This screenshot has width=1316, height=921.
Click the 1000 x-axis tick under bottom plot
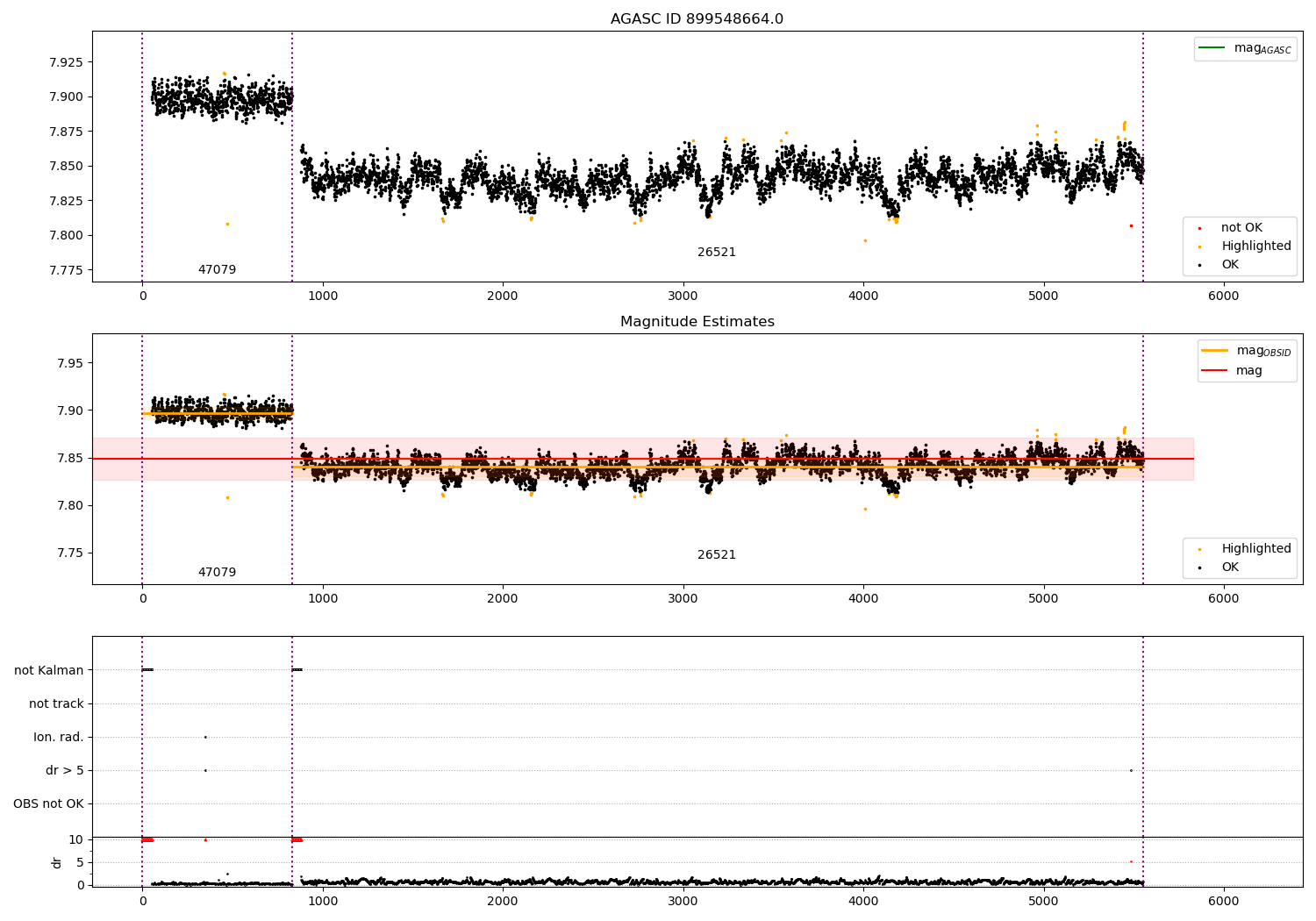tap(323, 901)
